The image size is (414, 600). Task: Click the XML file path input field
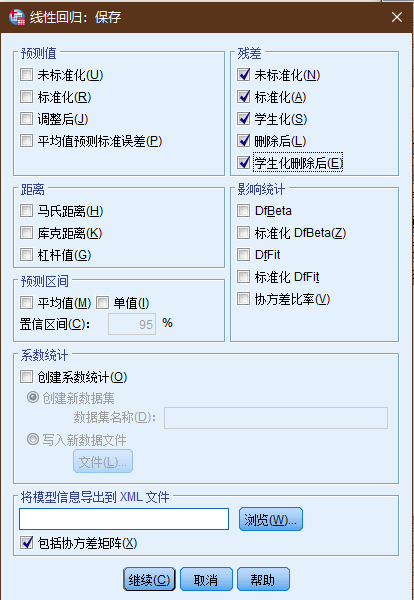tap(124, 519)
